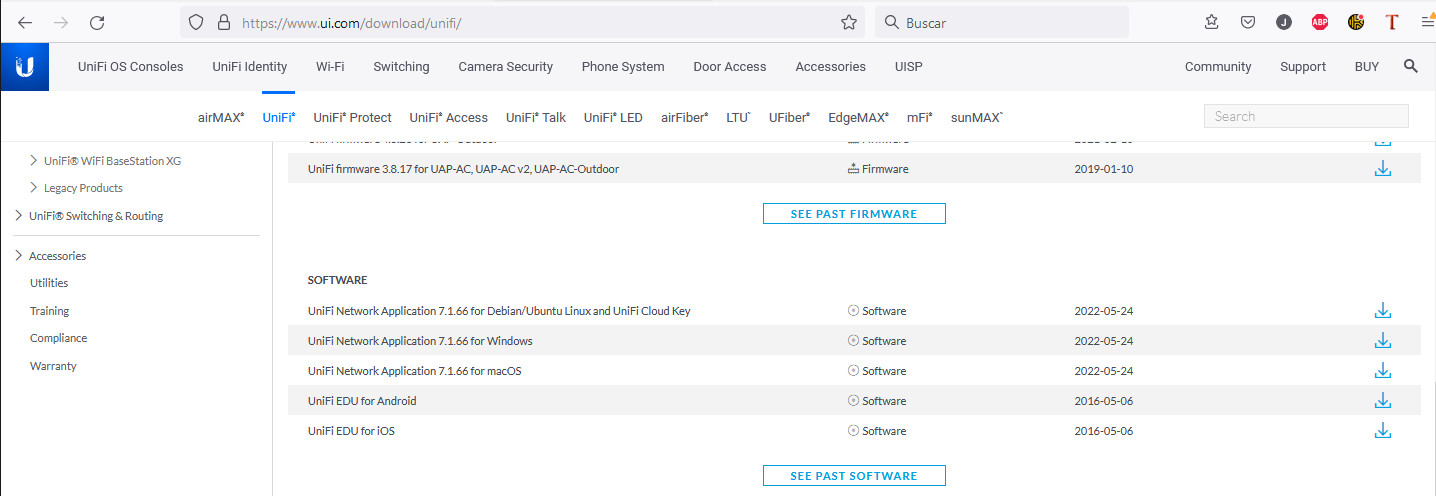Open Compliance in the sidebar
The image size is (1436, 496).
pos(58,338)
